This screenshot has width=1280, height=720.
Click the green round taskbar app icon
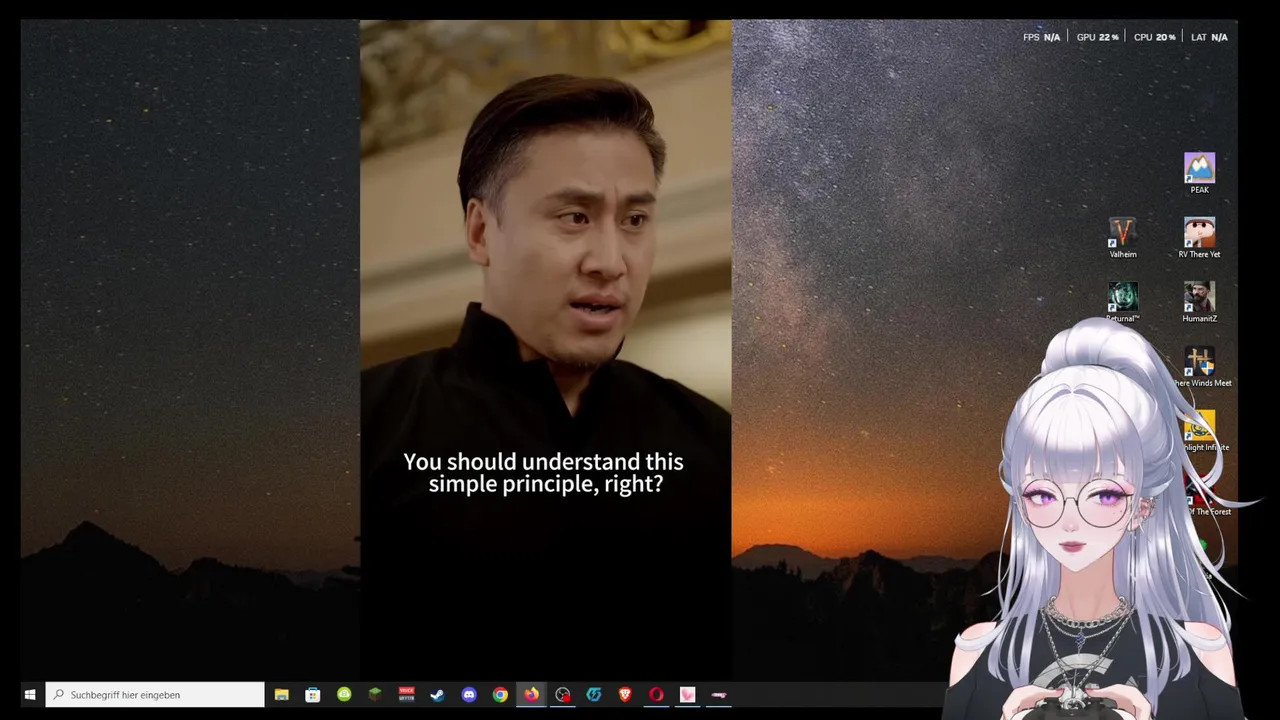(x=344, y=694)
